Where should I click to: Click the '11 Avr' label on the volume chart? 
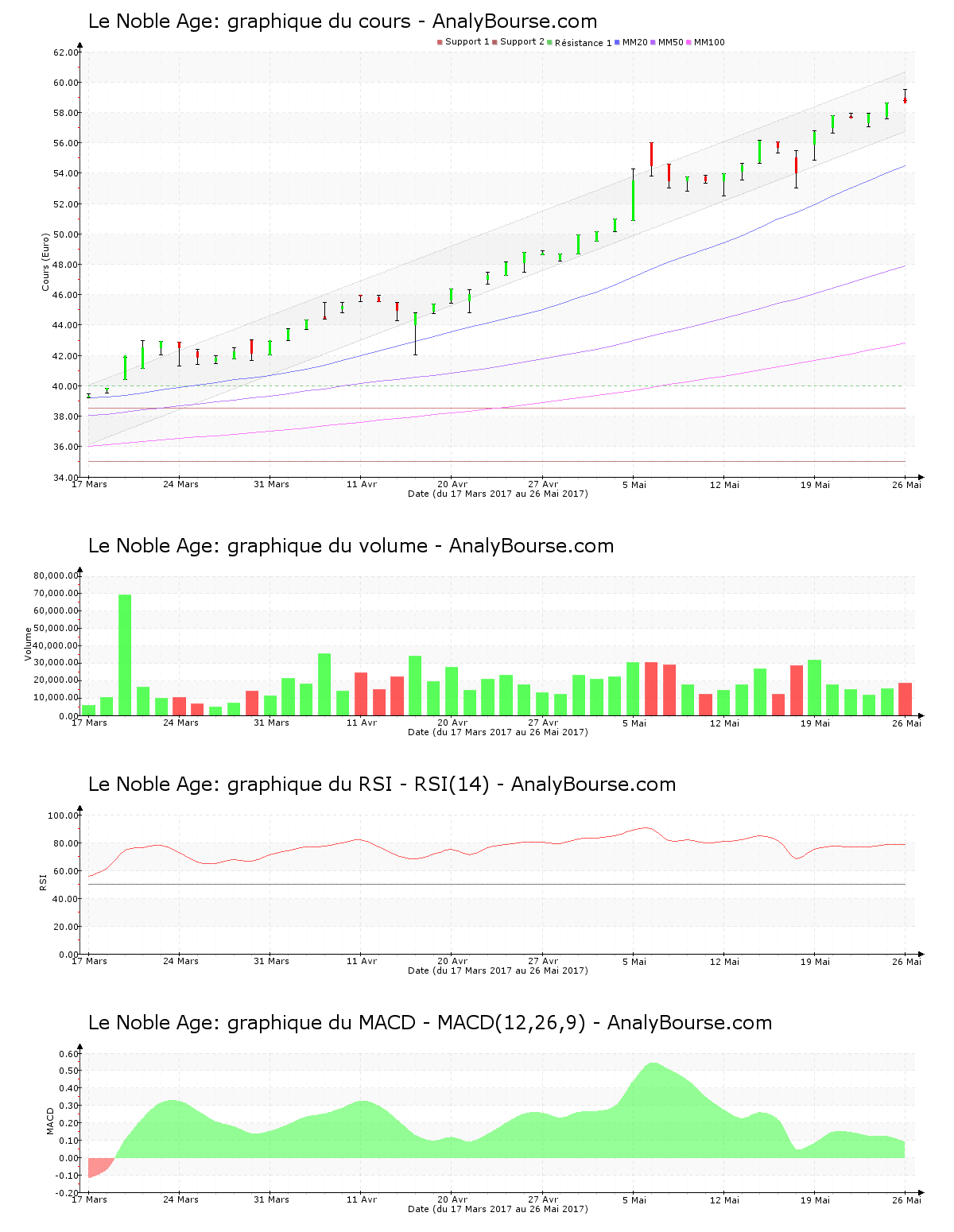362,723
